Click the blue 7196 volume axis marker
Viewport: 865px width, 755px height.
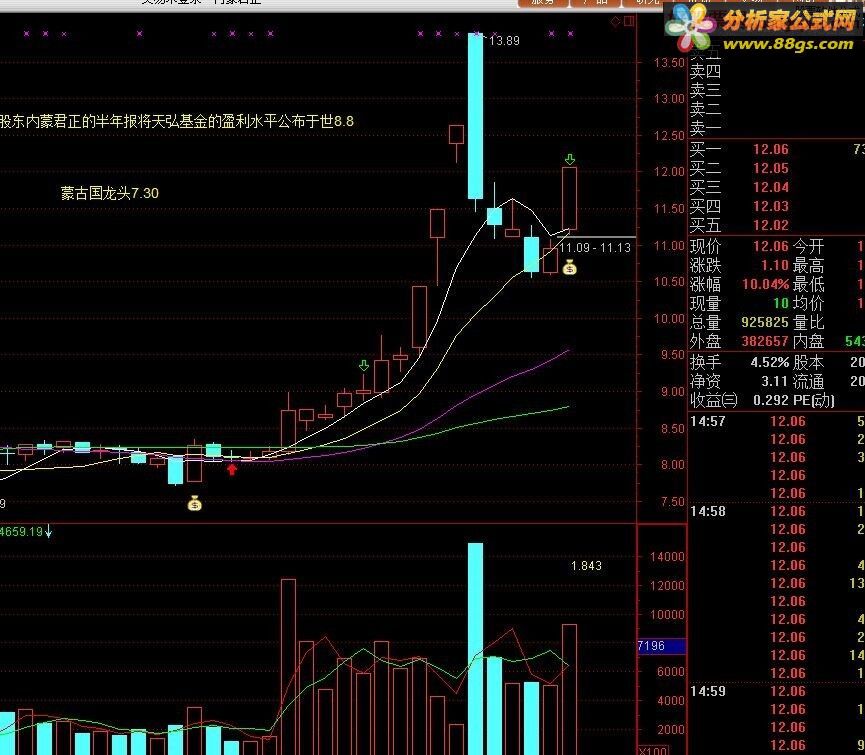click(x=661, y=646)
